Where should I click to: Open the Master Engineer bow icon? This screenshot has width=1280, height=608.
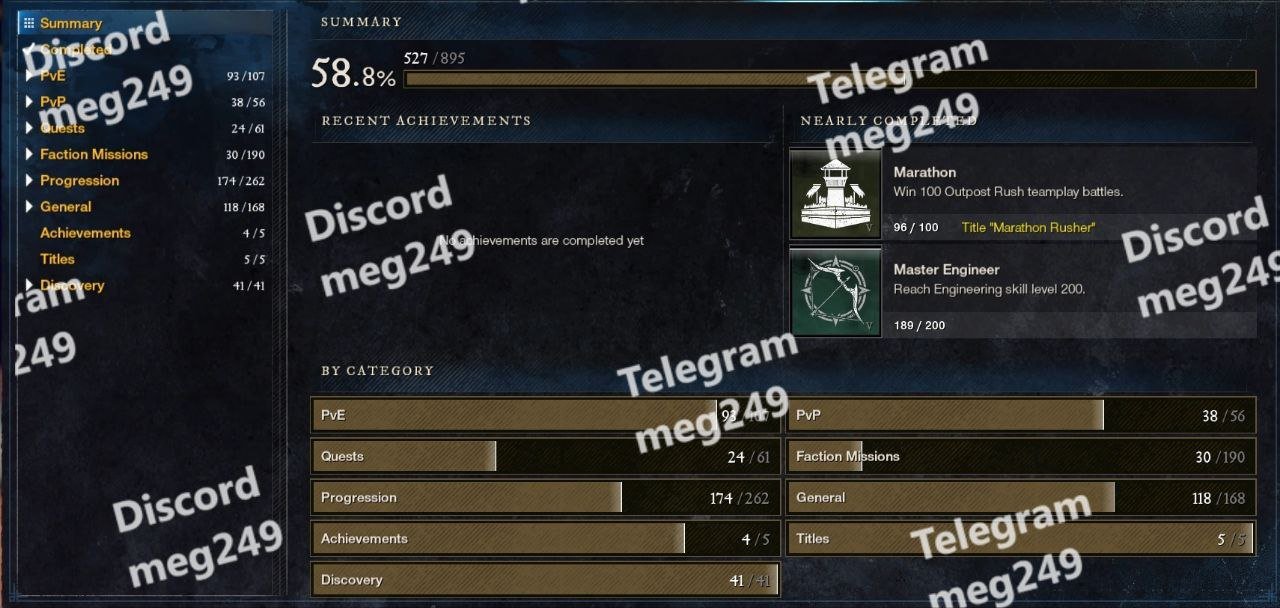click(x=836, y=292)
